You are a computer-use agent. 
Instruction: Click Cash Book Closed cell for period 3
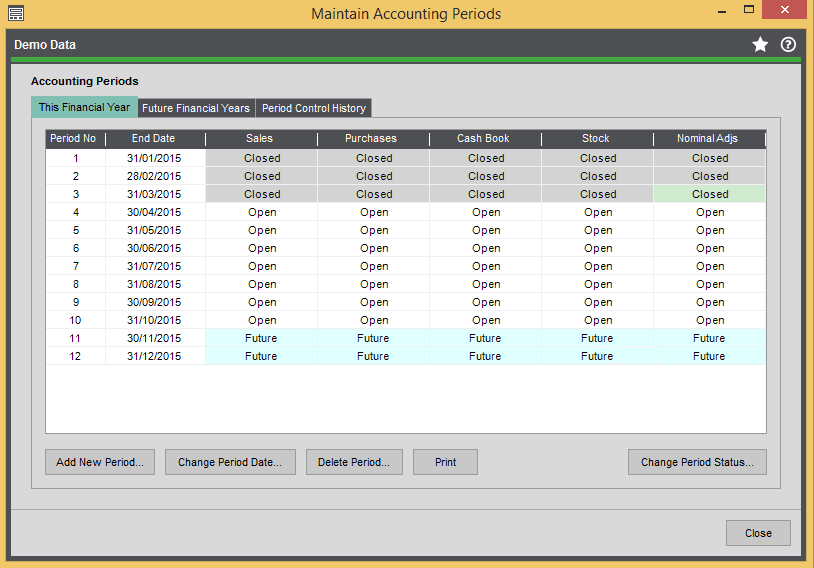pos(486,194)
